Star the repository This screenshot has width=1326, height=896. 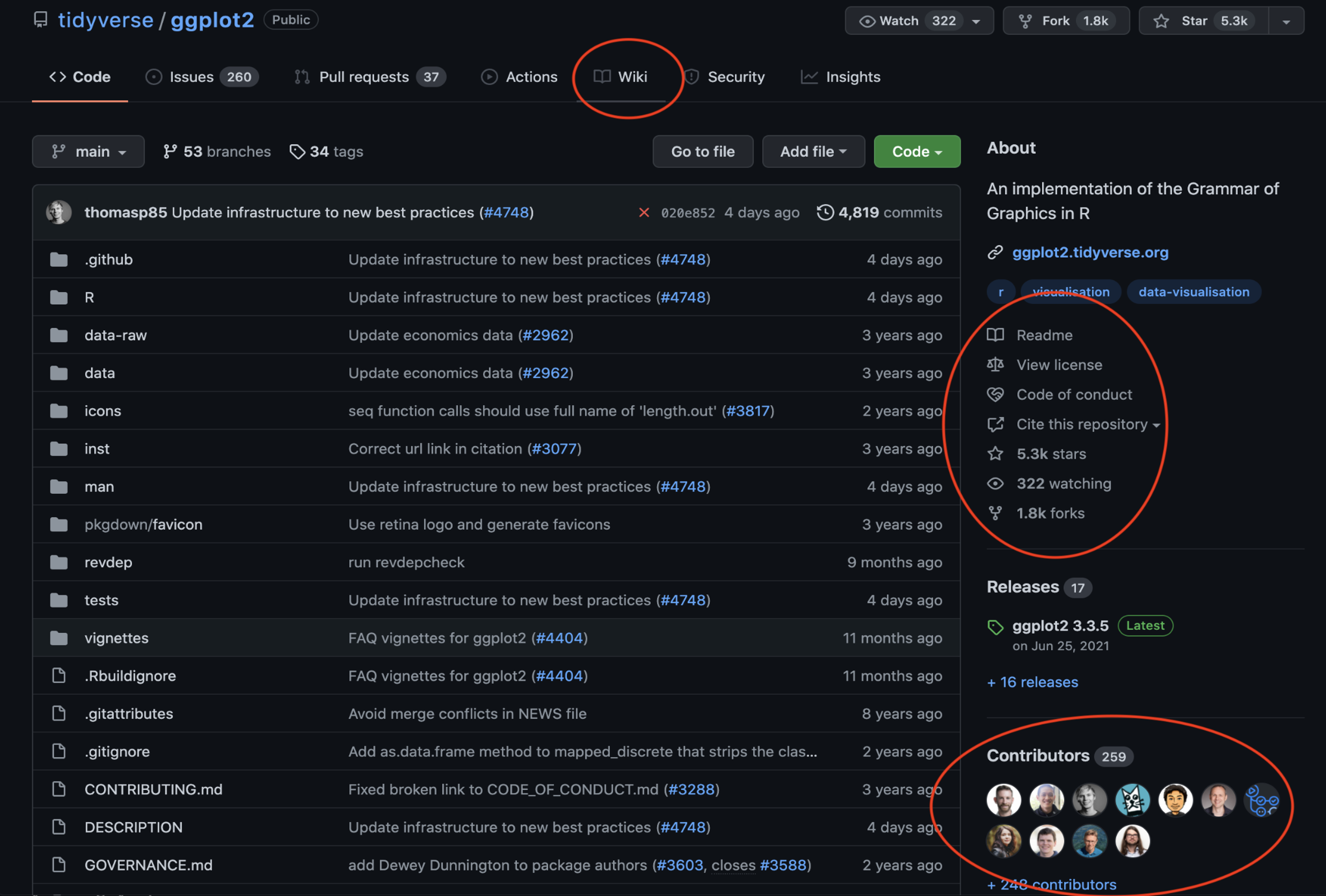pyautogui.click(x=1203, y=21)
